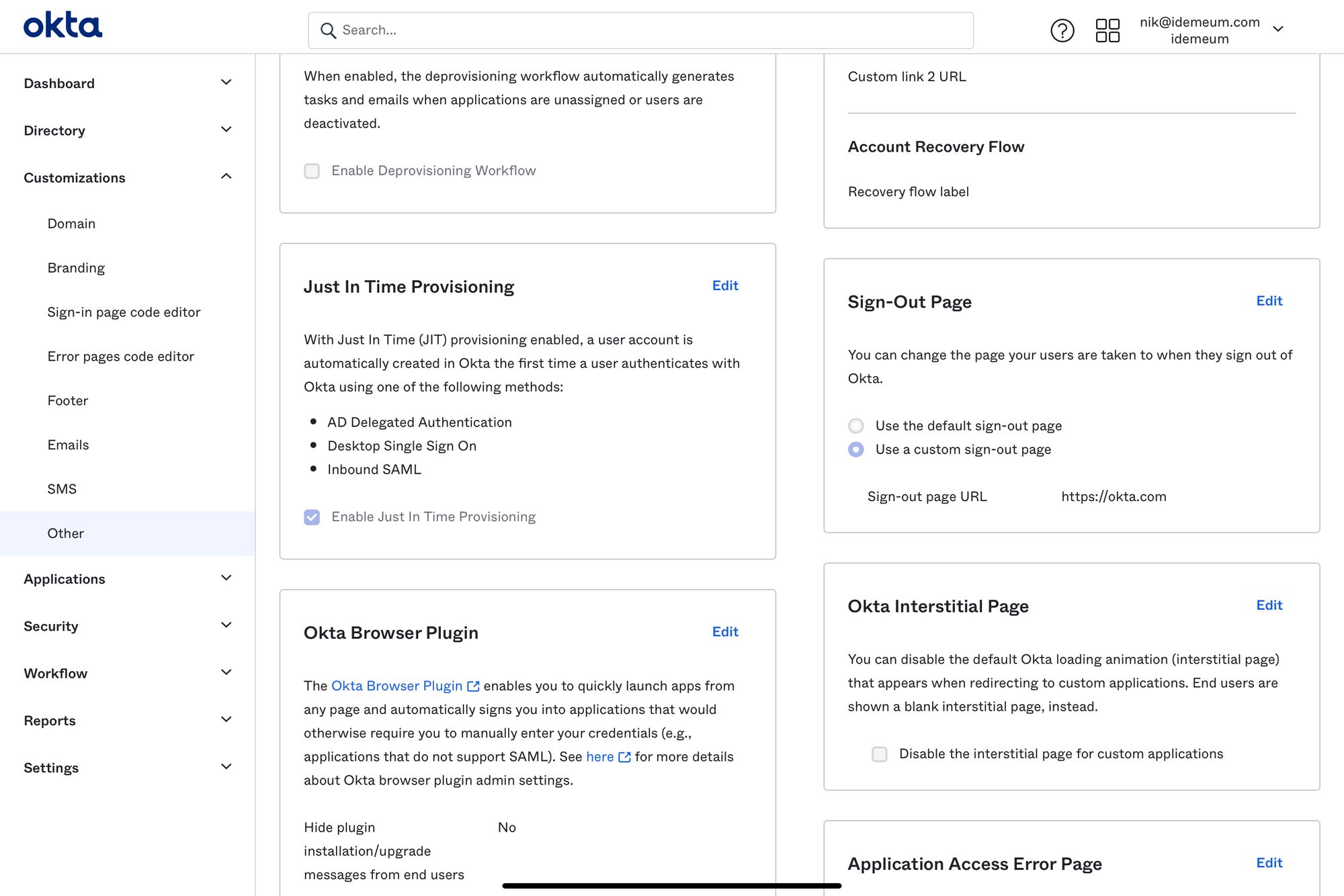Screen dimensions: 1344x896
Task: Open Domain in Customizations
Action: coord(71,224)
